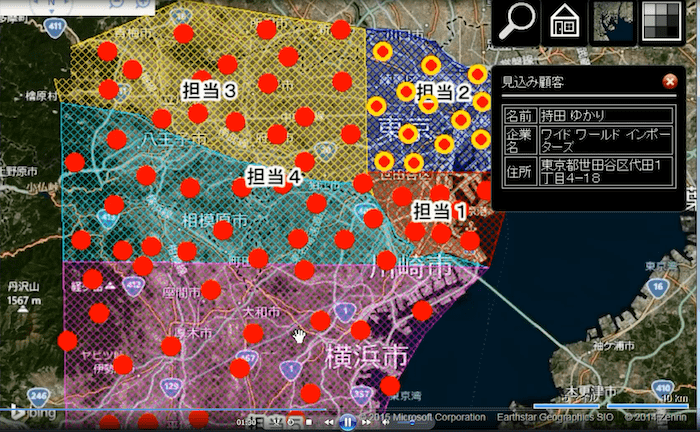
Task: Select the 担当 2 territory label
Action: pyautogui.click(x=443, y=93)
